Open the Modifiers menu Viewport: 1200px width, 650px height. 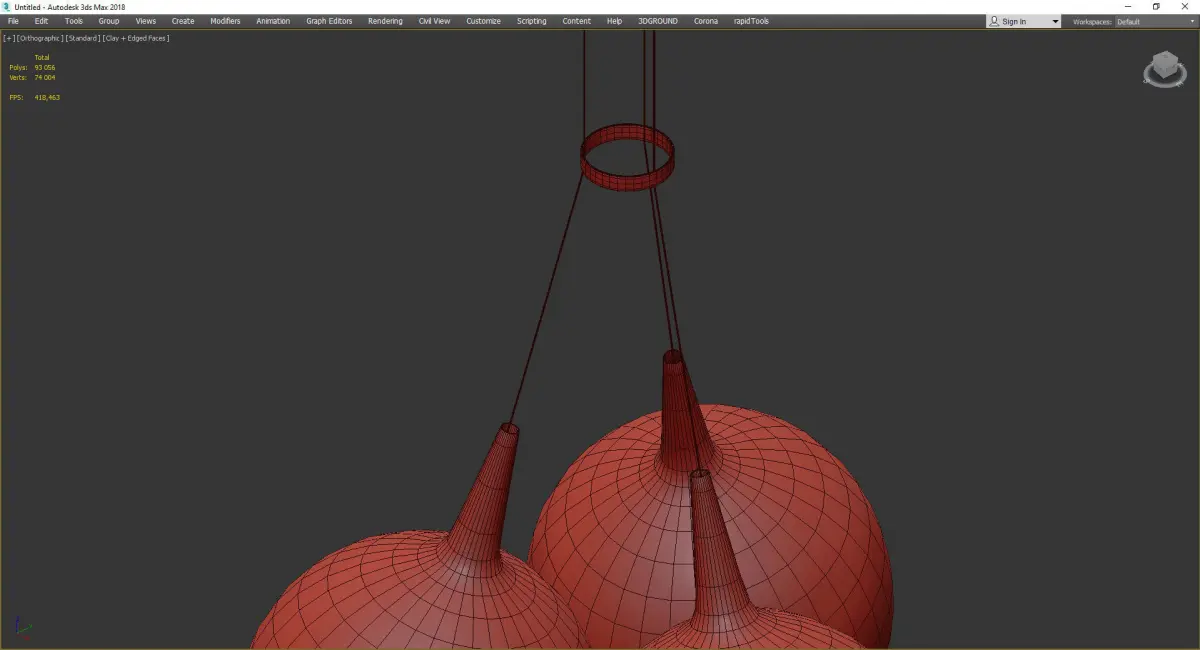coord(225,21)
